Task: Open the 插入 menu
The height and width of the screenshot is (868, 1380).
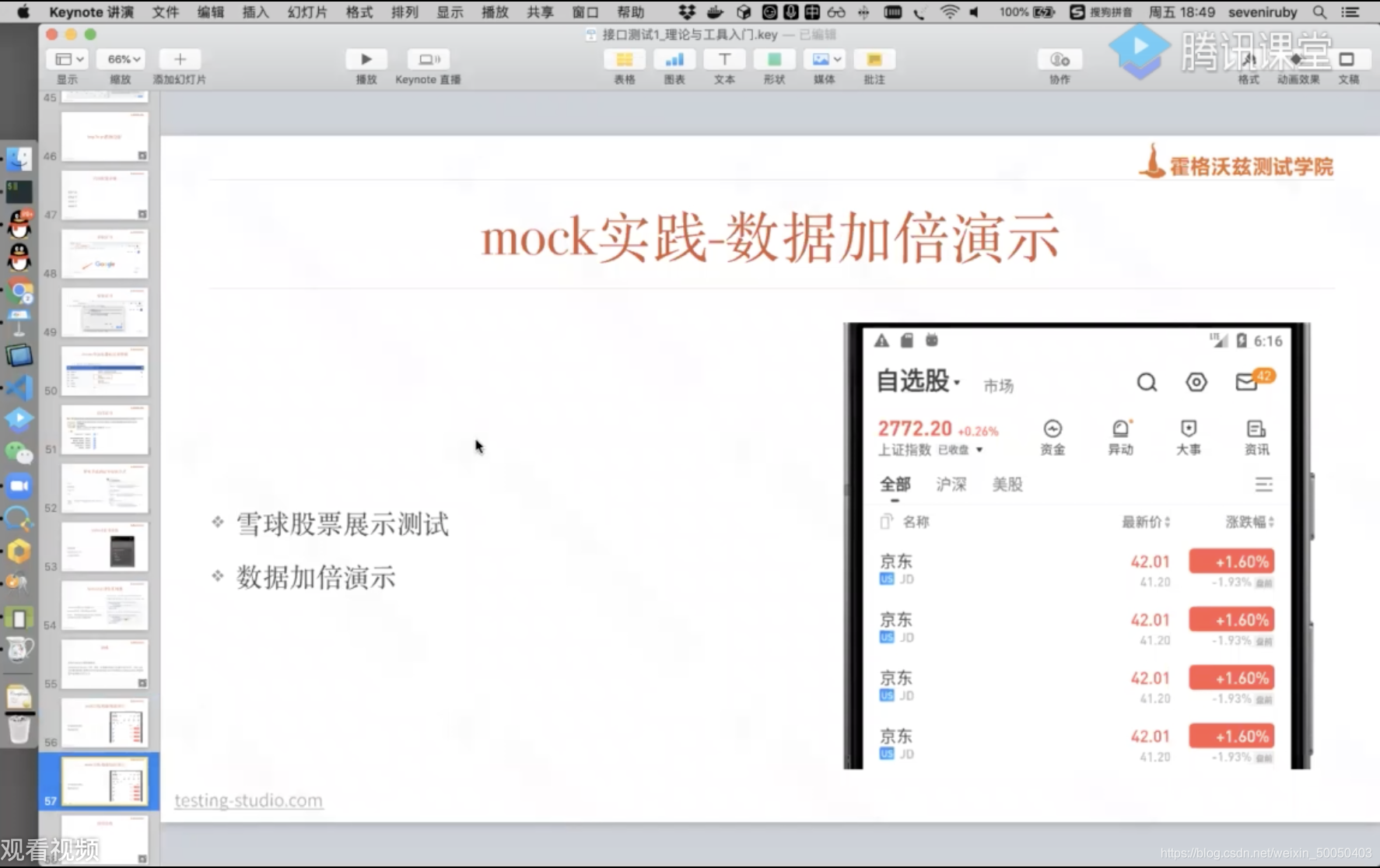Action: [x=255, y=12]
